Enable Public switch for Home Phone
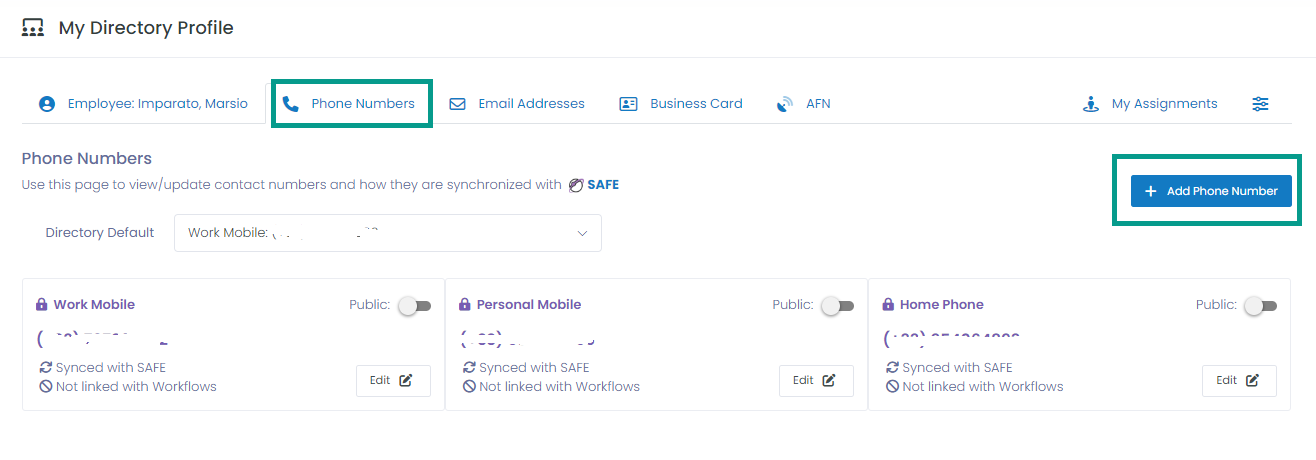 tap(1260, 306)
